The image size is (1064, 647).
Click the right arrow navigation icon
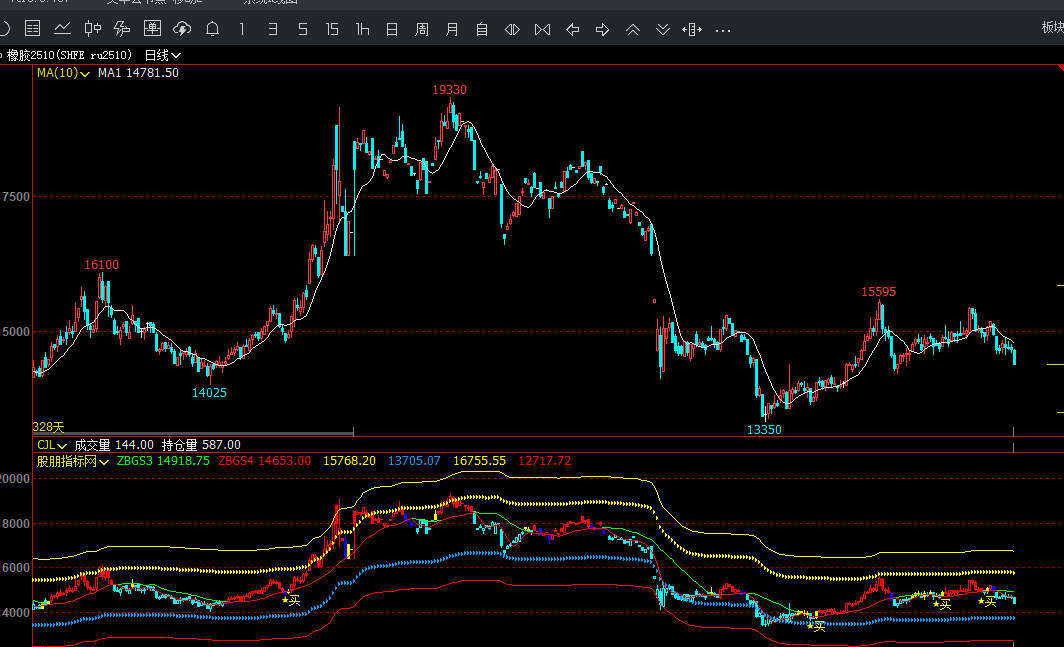point(603,30)
